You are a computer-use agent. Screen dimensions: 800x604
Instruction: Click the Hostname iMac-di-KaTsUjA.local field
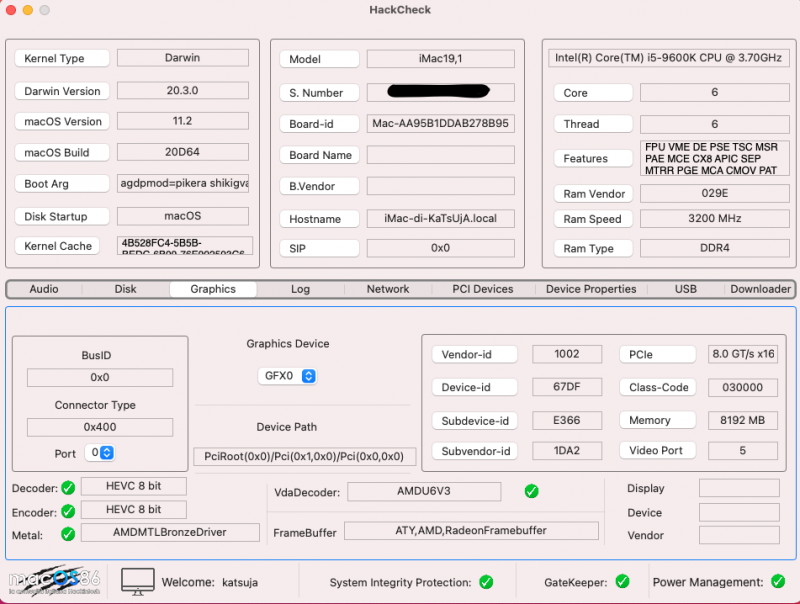tap(441, 218)
